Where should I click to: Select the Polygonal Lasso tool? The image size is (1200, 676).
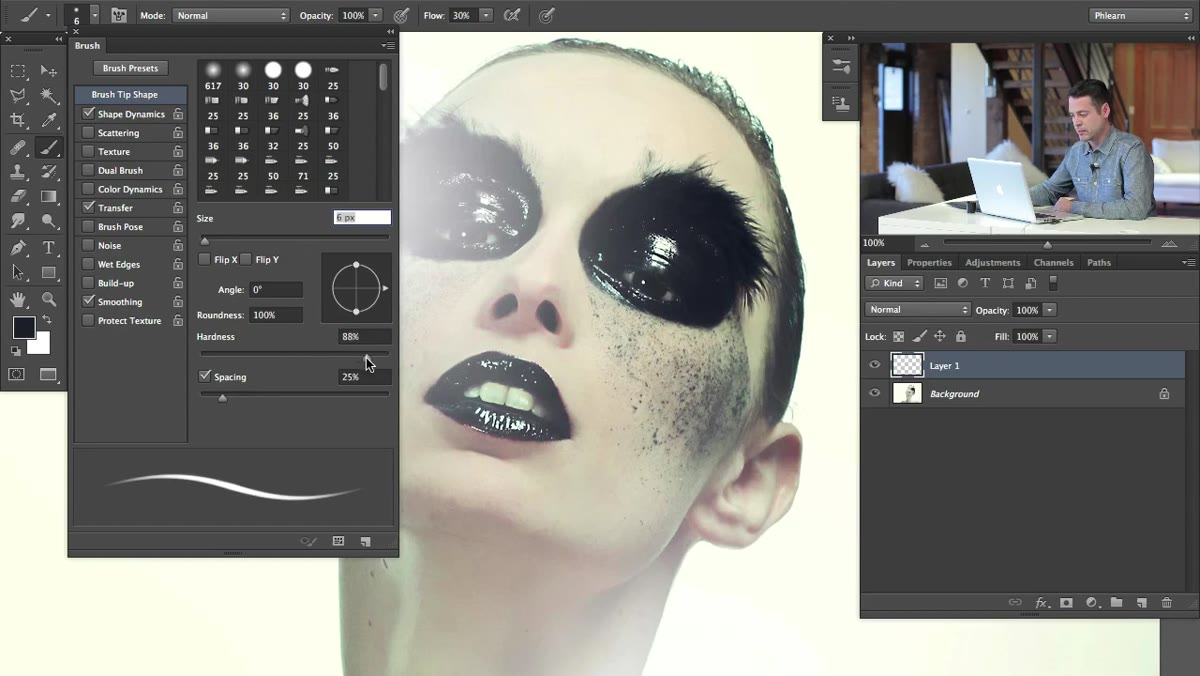pyautogui.click(x=18, y=96)
